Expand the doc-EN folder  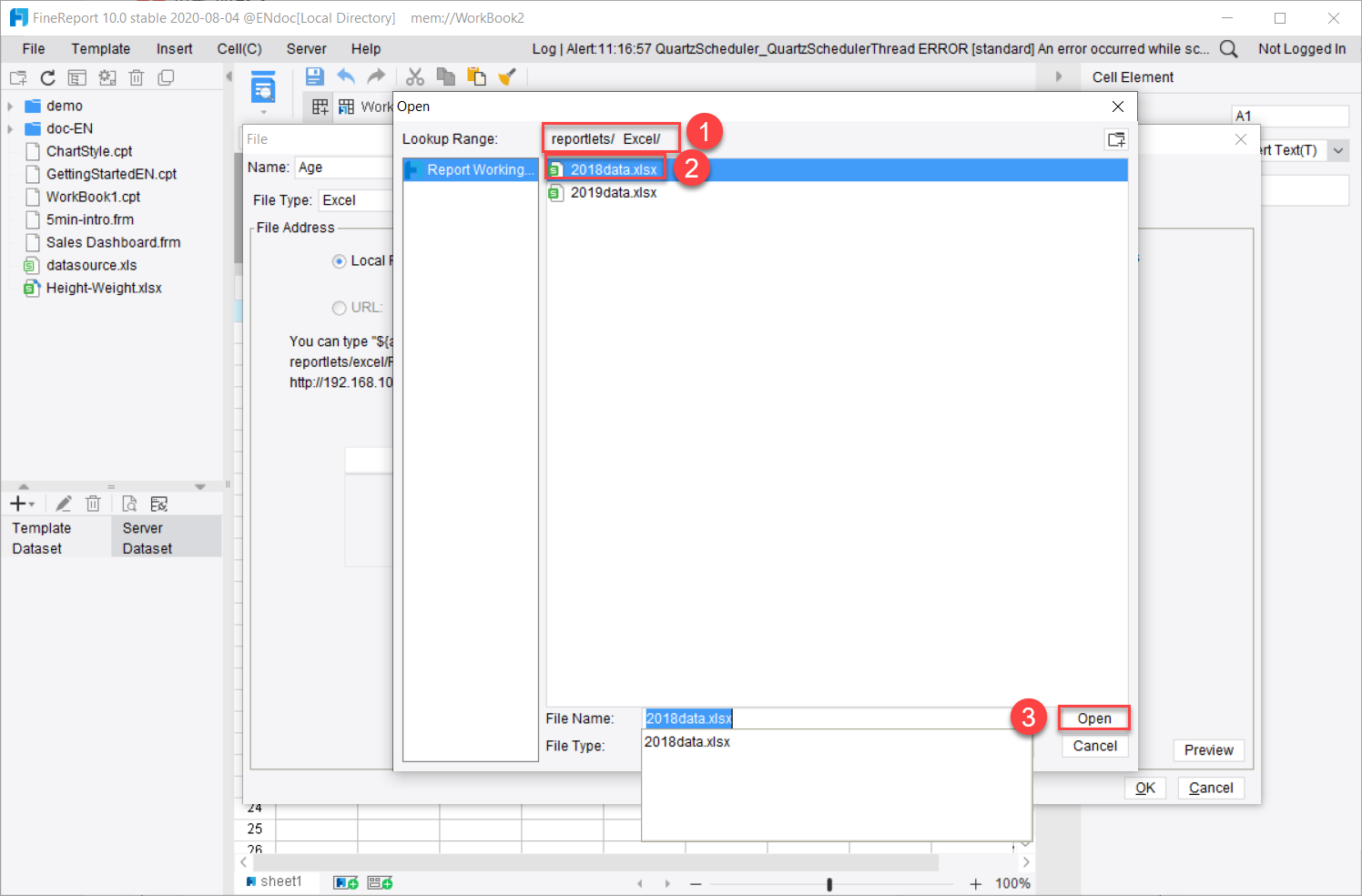10,128
